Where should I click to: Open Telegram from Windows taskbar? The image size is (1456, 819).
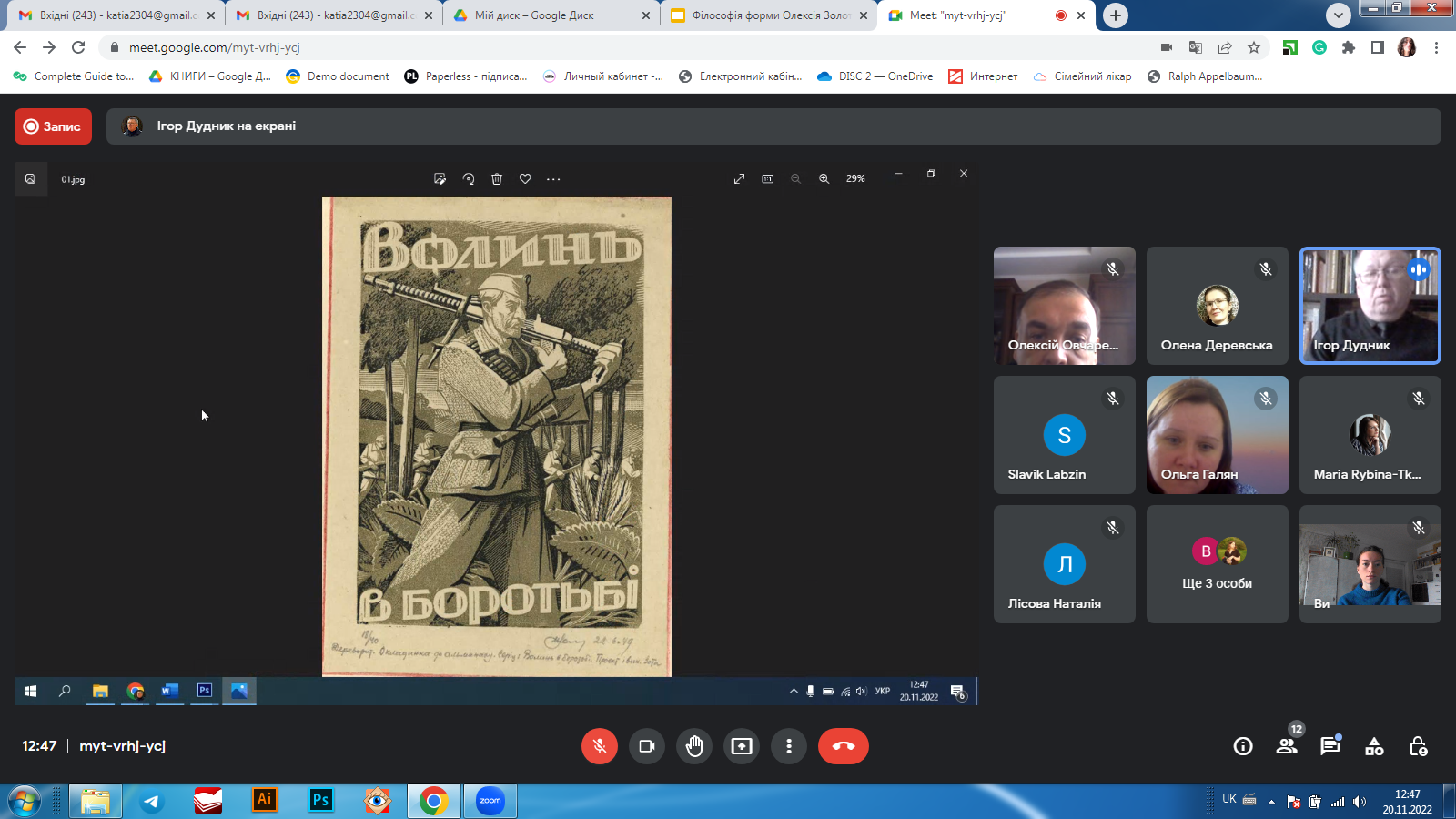[x=152, y=802]
